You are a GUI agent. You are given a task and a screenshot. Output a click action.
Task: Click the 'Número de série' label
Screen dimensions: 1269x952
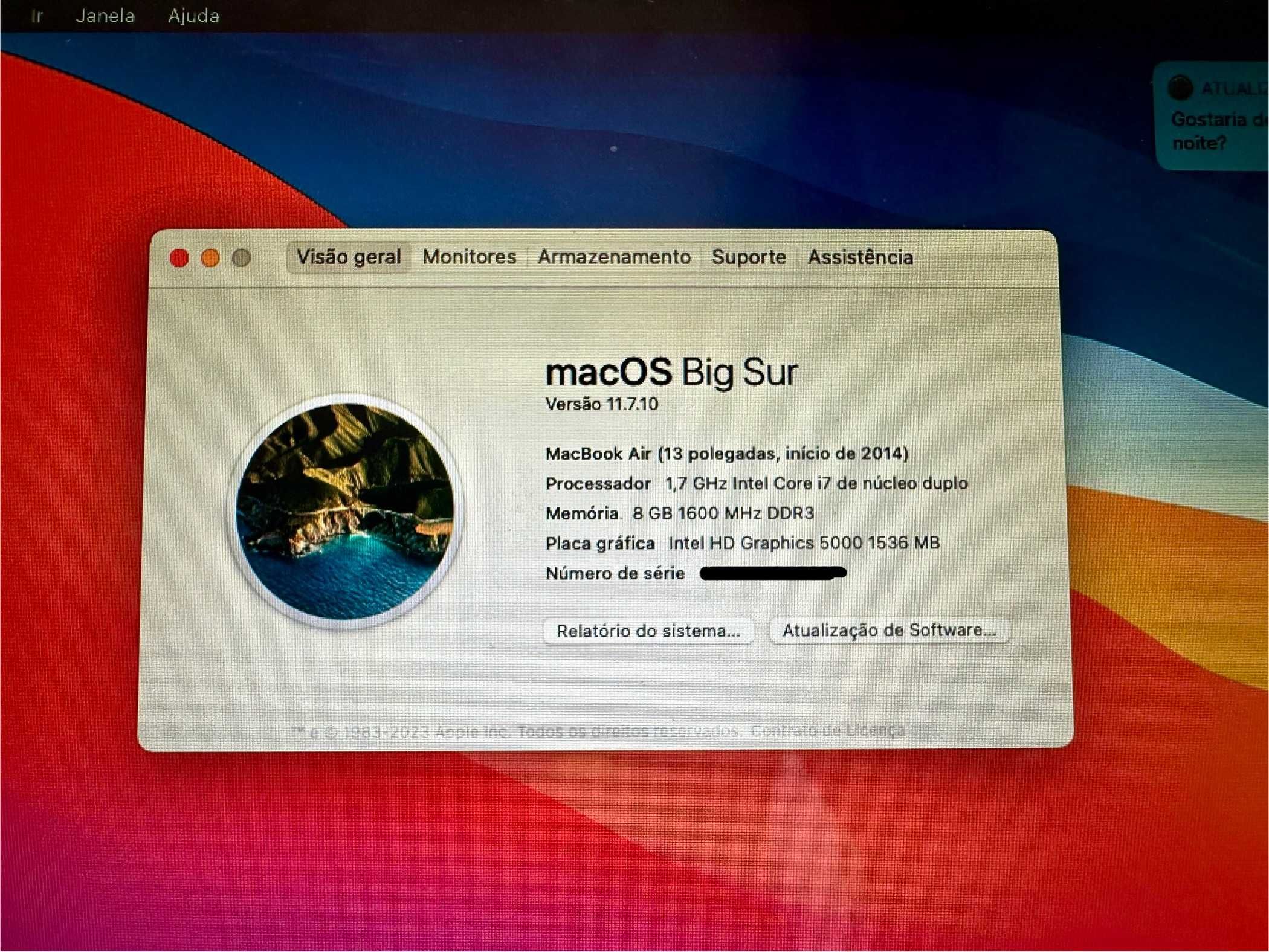tap(615, 573)
